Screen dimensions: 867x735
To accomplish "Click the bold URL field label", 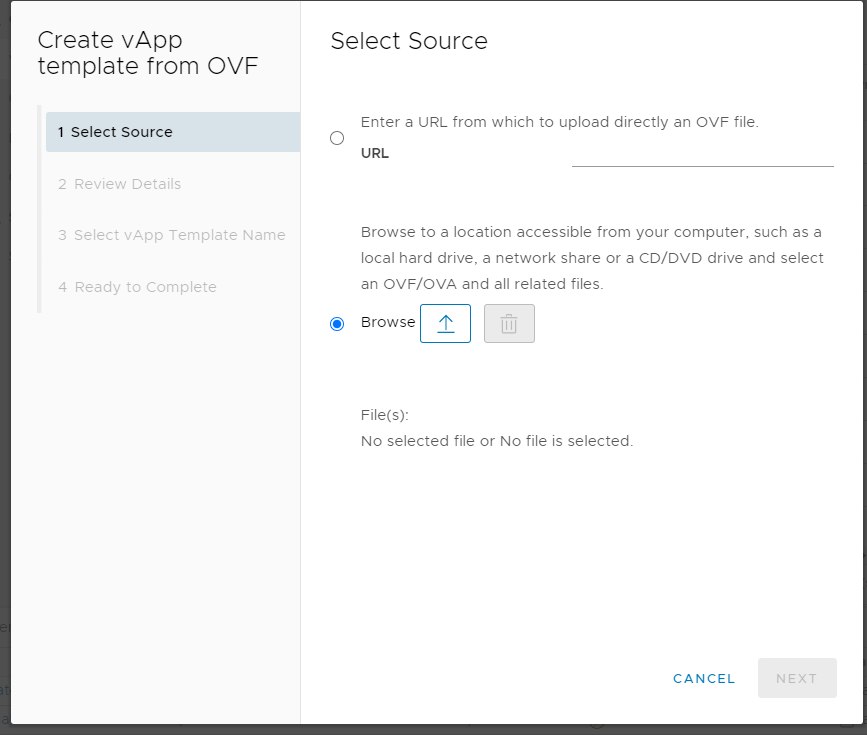I will point(375,153).
